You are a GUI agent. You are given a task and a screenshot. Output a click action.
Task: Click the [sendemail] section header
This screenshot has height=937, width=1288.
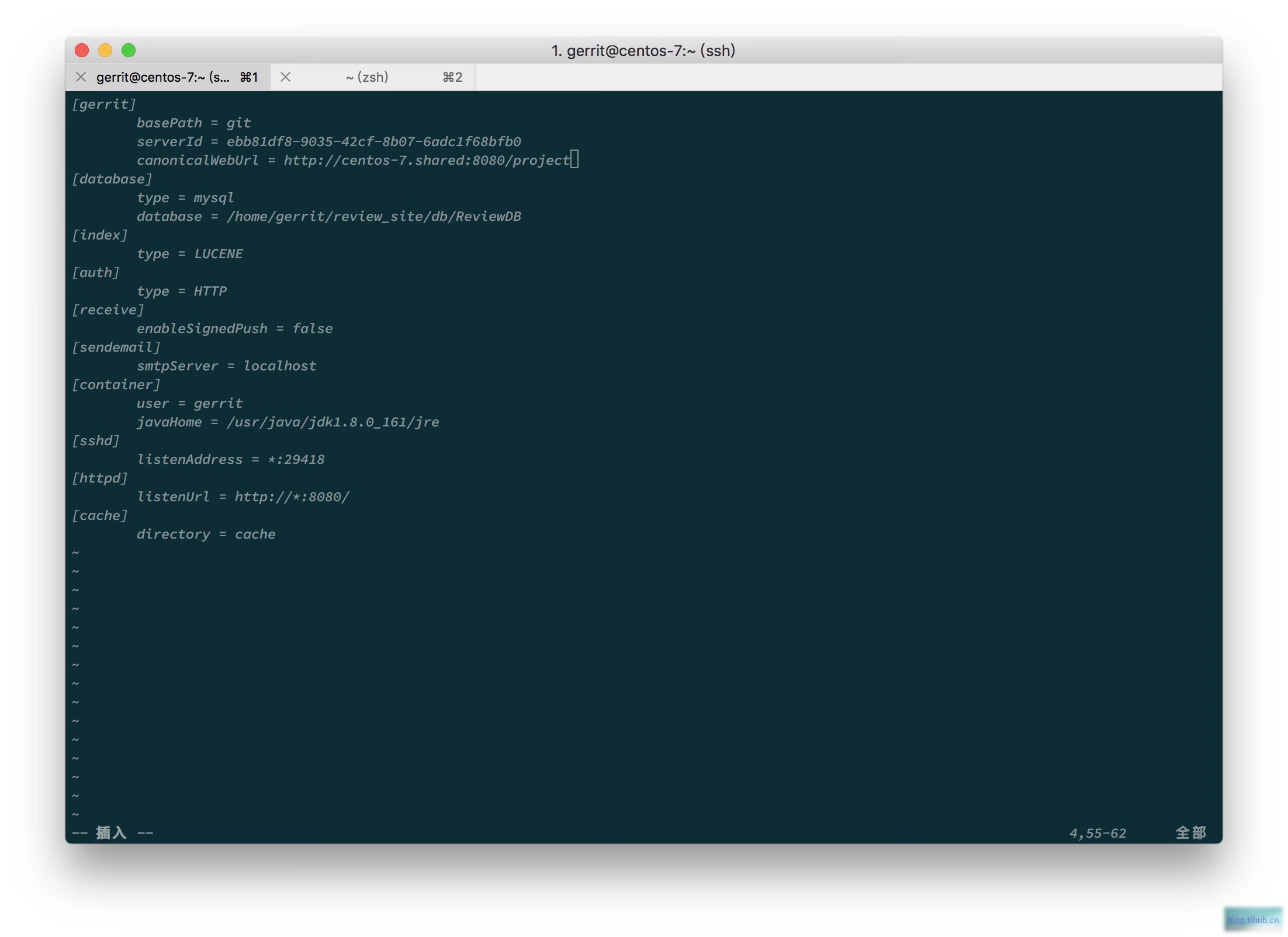pyautogui.click(x=116, y=348)
